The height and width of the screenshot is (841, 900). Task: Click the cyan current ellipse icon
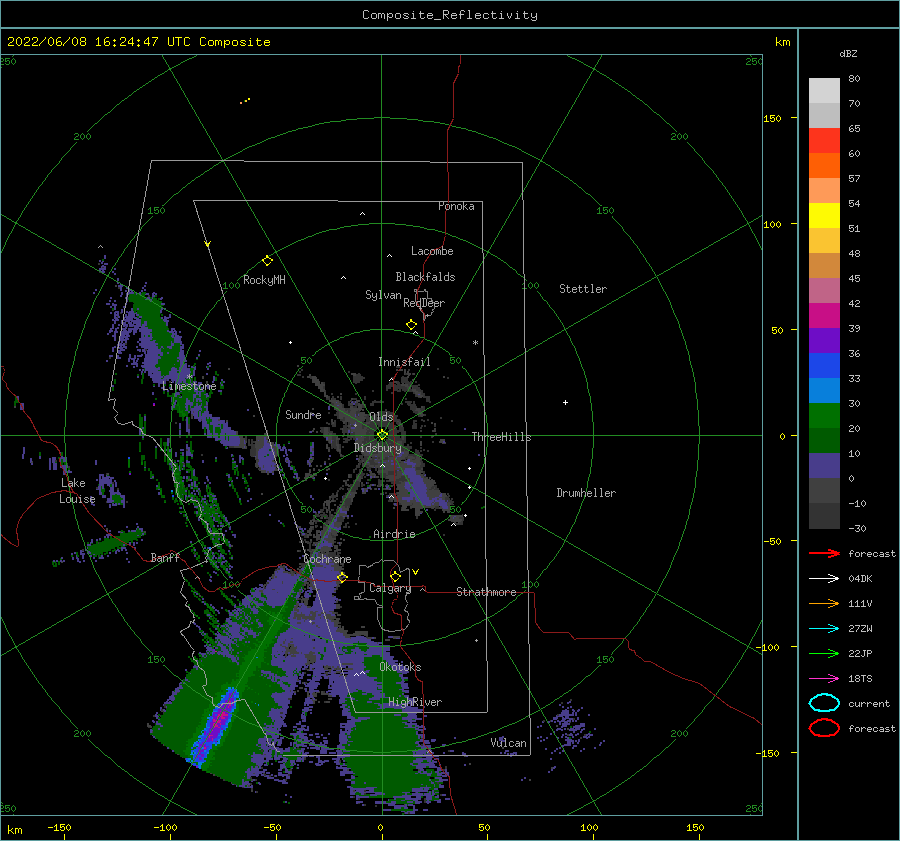[x=824, y=703]
